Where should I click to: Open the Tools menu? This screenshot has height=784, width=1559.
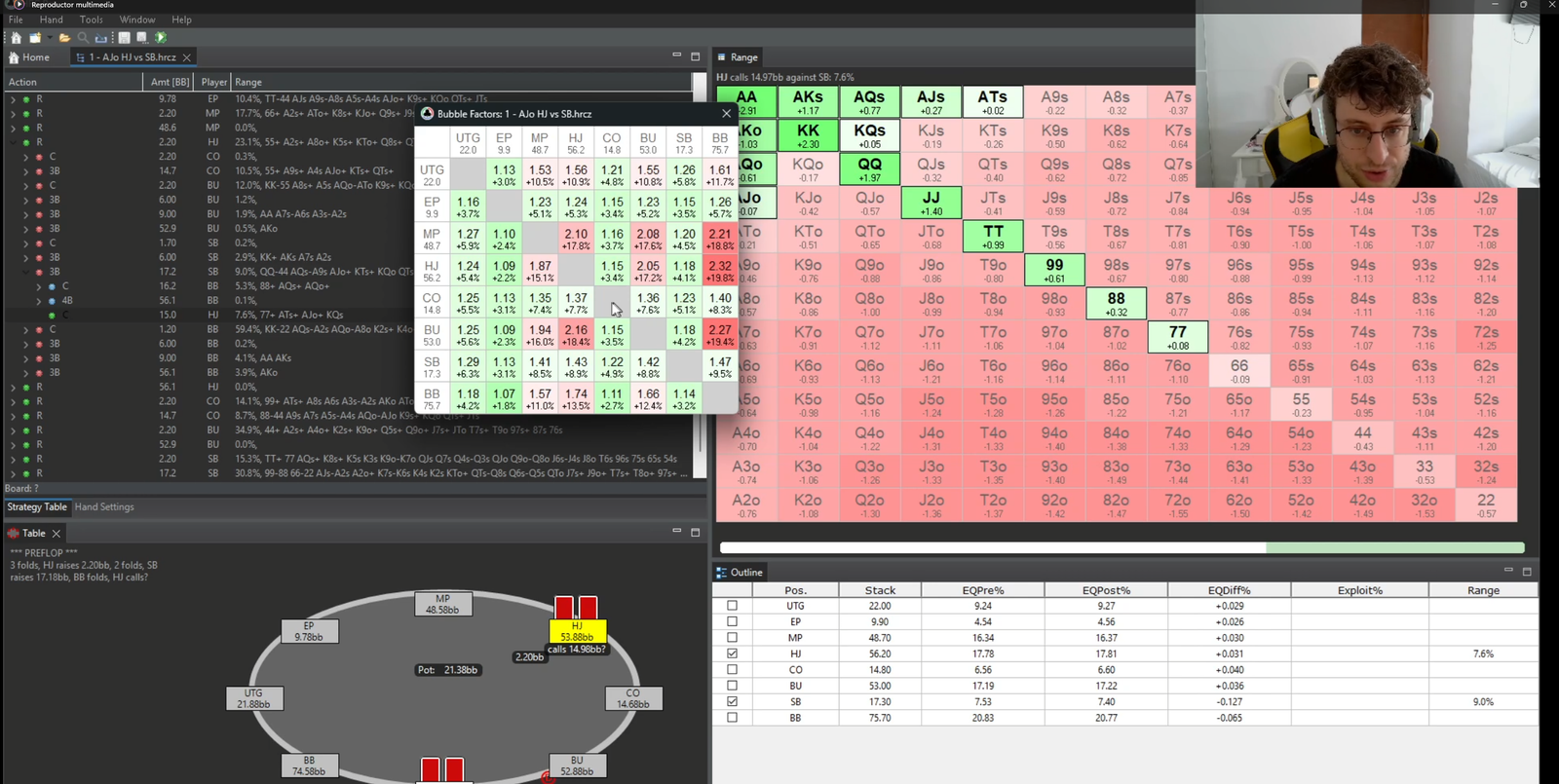click(91, 19)
